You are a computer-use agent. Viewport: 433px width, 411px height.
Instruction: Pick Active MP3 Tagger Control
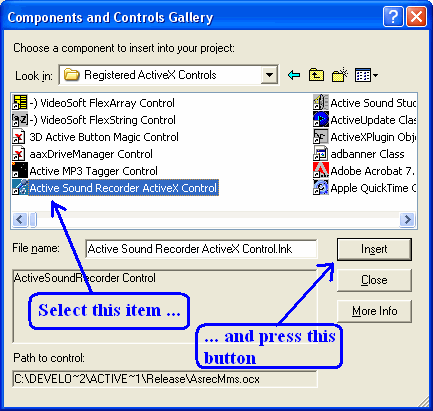tap(85, 171)
